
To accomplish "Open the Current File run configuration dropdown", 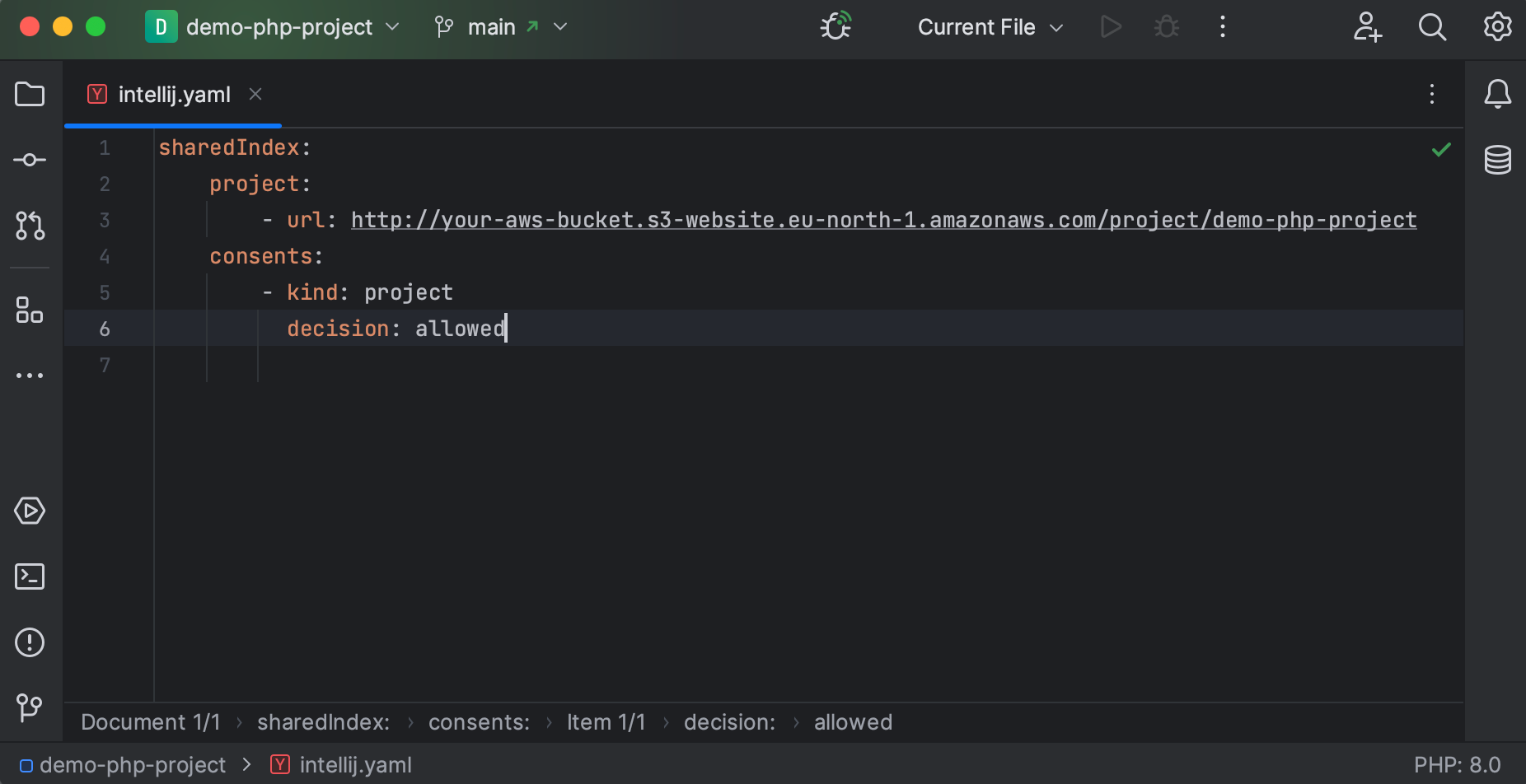I will pyautogui.click(x=989, y=26).
